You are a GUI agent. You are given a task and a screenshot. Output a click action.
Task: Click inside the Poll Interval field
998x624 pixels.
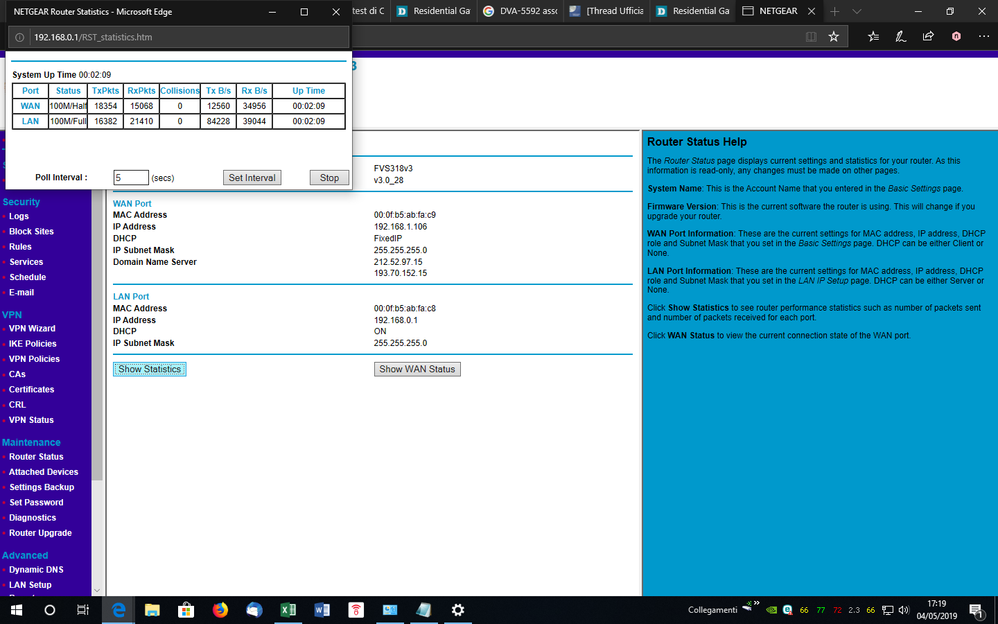click(131, 177)
